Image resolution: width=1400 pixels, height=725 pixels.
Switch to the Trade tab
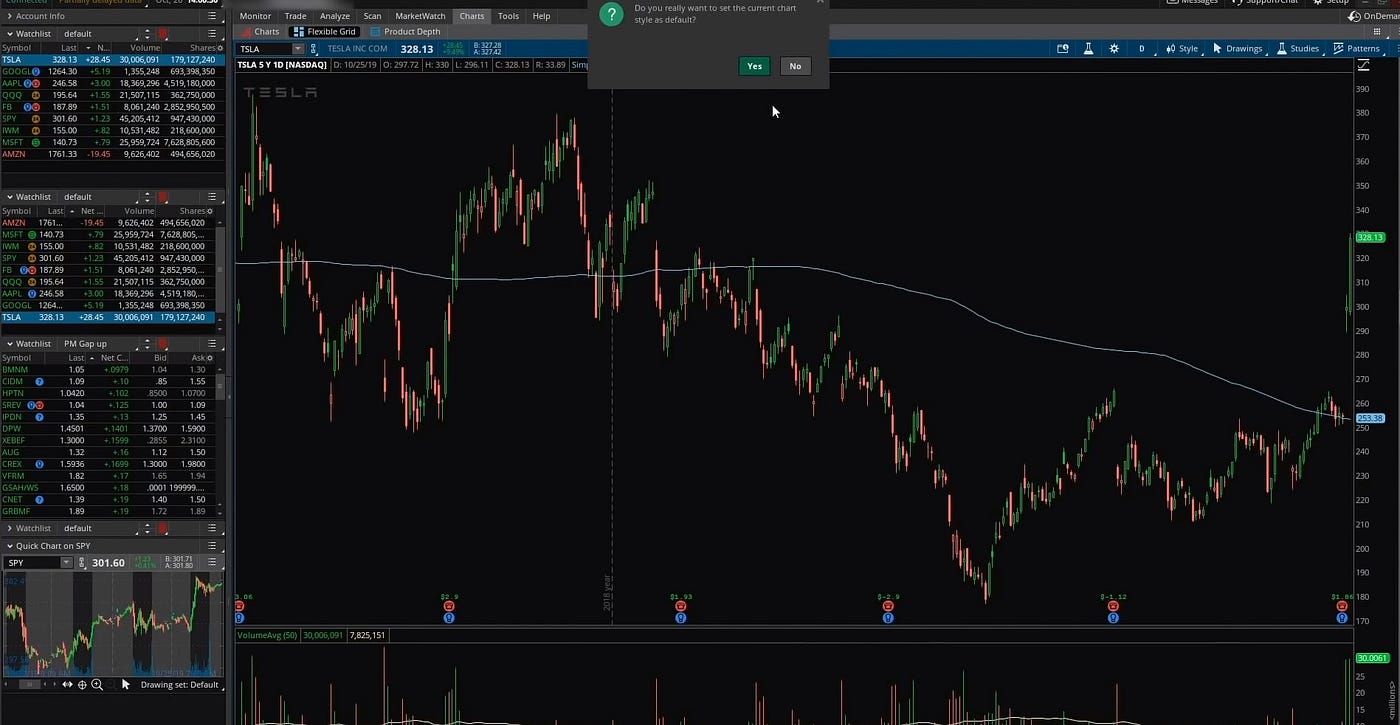[x=295, y=16]
